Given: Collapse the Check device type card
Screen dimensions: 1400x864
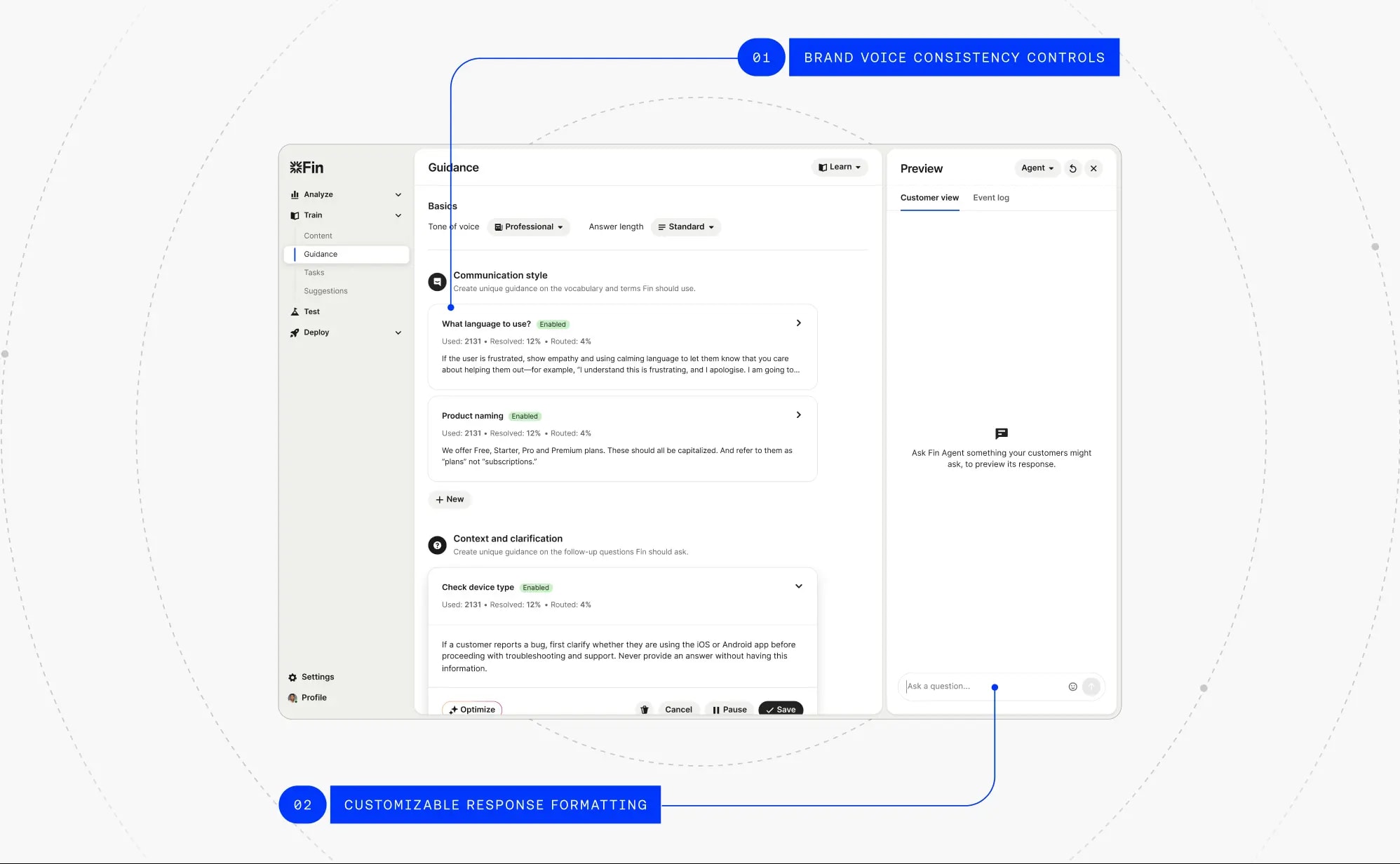Looking at the screenshot, I should point(798,586).
